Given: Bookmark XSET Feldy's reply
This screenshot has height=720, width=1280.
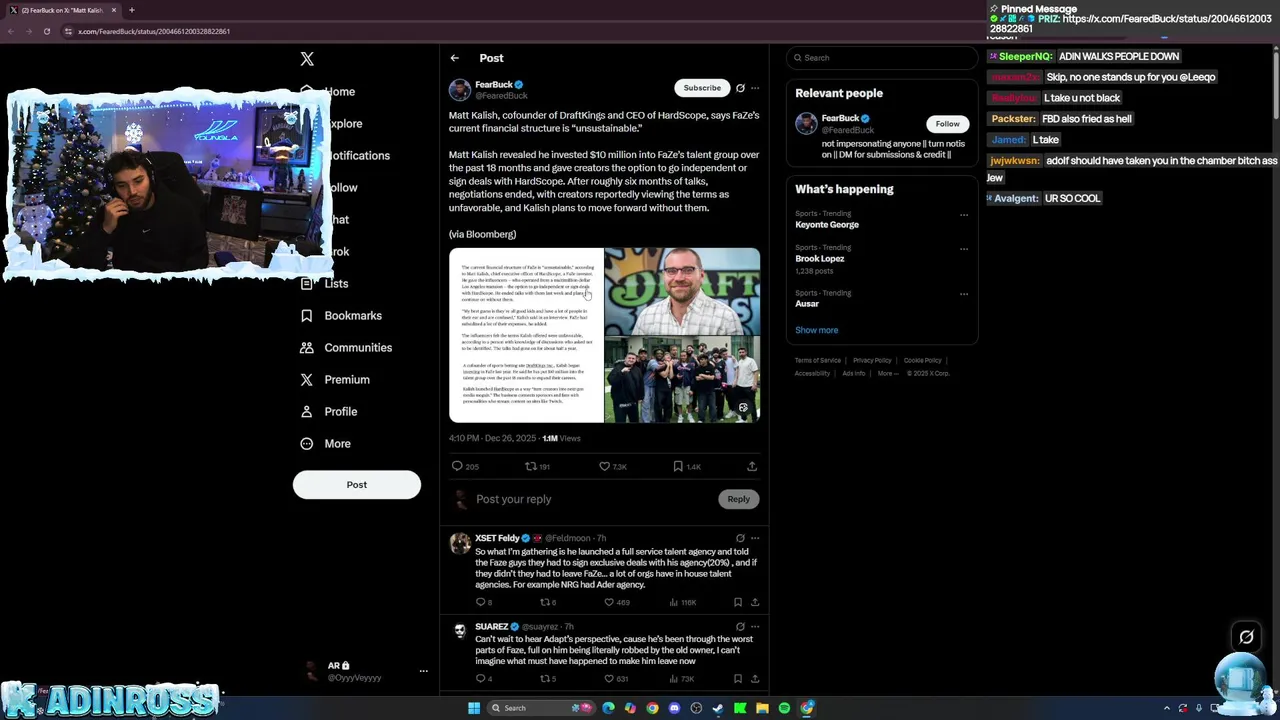Looking at the screenshot, I should (x=738, y=602).
